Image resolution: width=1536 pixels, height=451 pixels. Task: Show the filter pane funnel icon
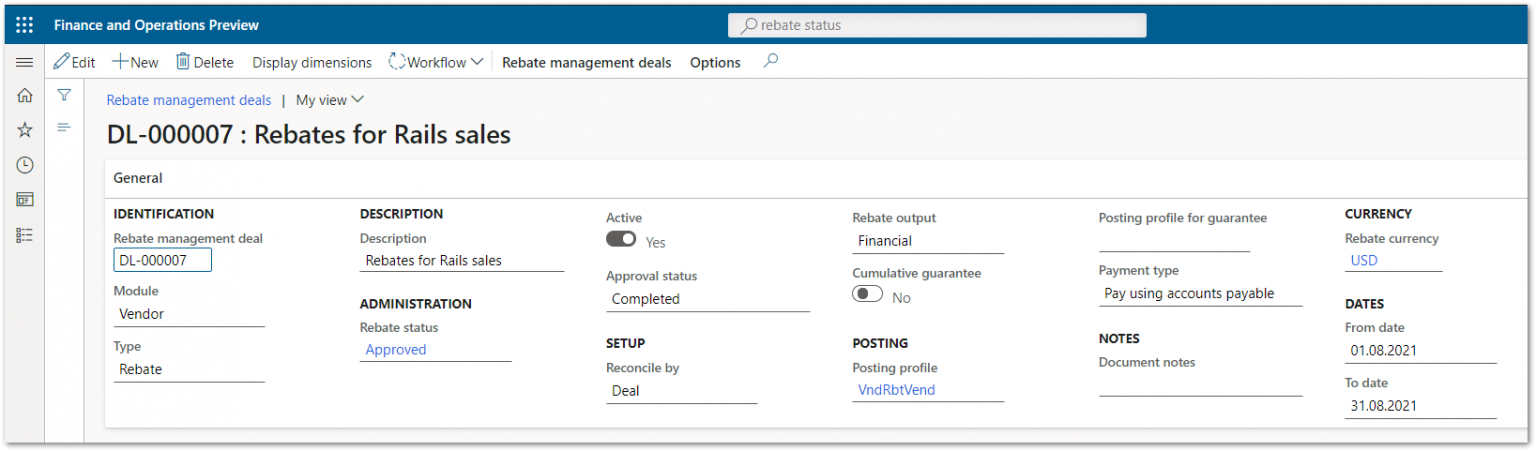[64, 95]
